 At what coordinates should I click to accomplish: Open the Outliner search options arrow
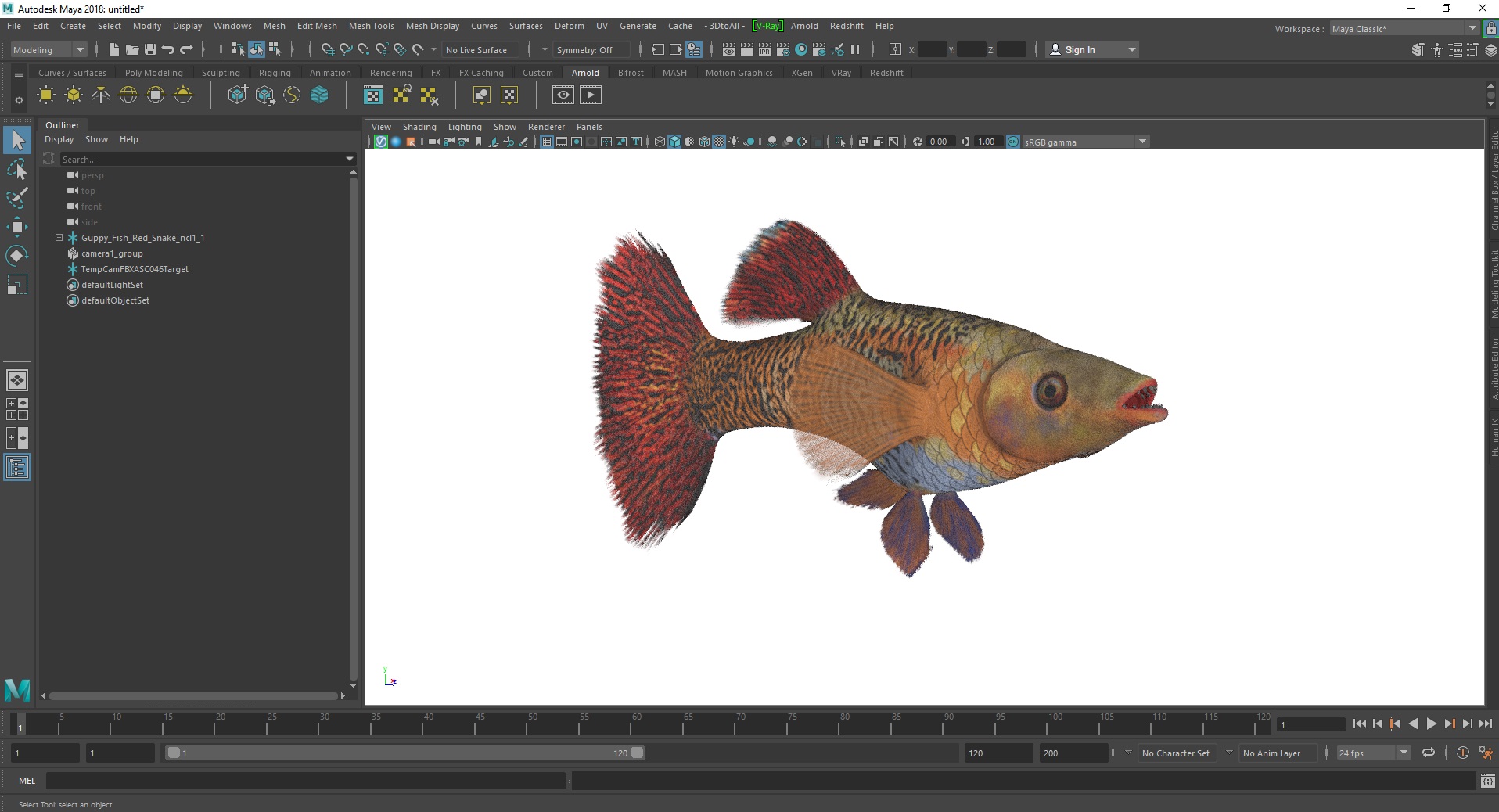(x=350, y=159)
